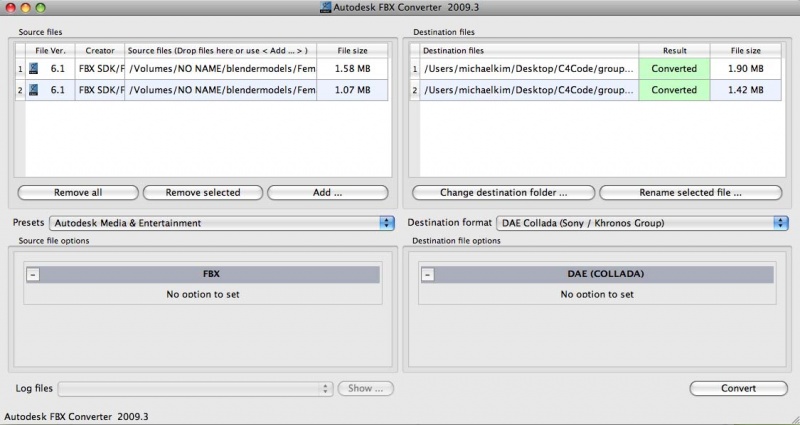
Task: Collapse the FBX source options section
Action: click(32, 274)
